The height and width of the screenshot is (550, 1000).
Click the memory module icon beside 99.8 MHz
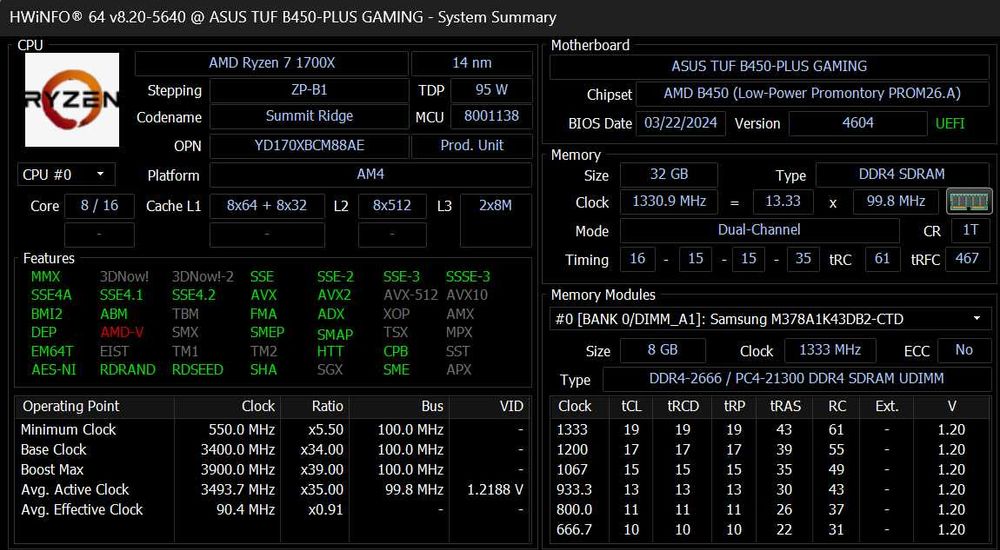969,202
